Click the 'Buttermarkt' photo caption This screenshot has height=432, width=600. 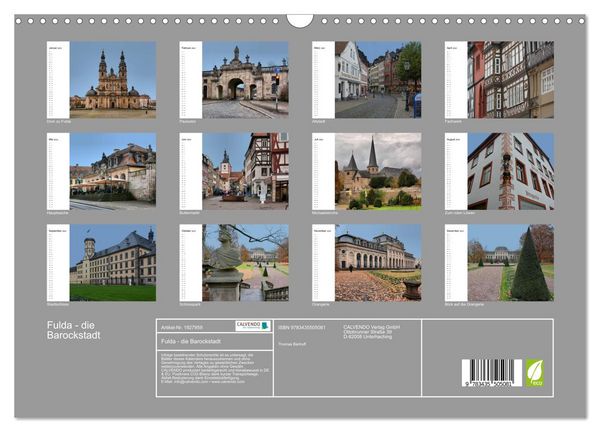[x=189, y=213]
